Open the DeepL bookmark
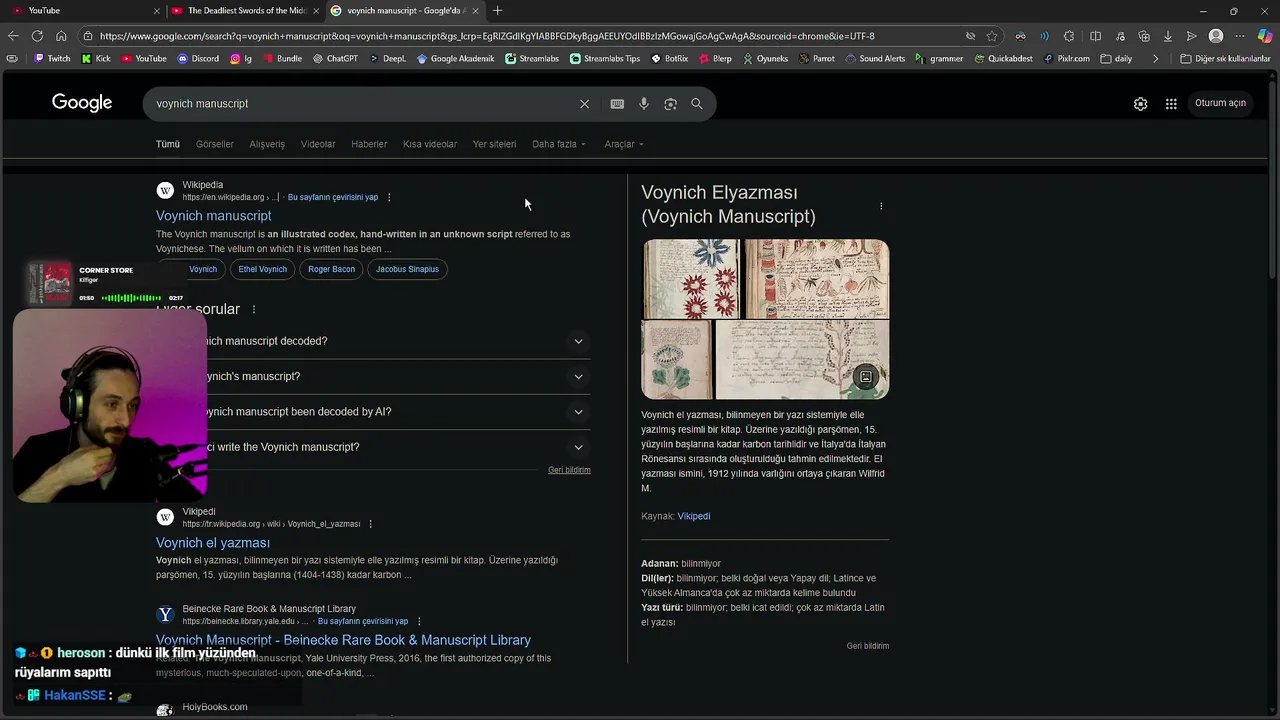This screenshot has width=1280, height=720. (387, 59)
